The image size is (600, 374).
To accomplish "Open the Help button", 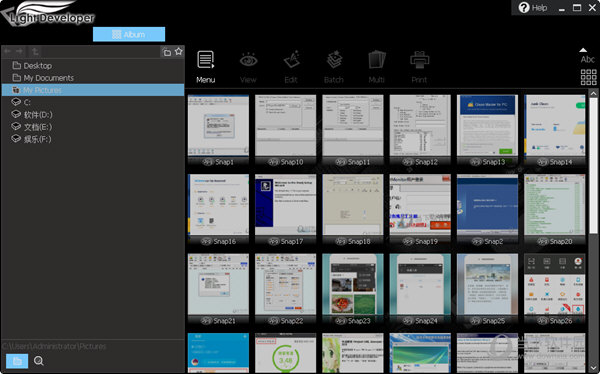I will click(x=533, y=8).
